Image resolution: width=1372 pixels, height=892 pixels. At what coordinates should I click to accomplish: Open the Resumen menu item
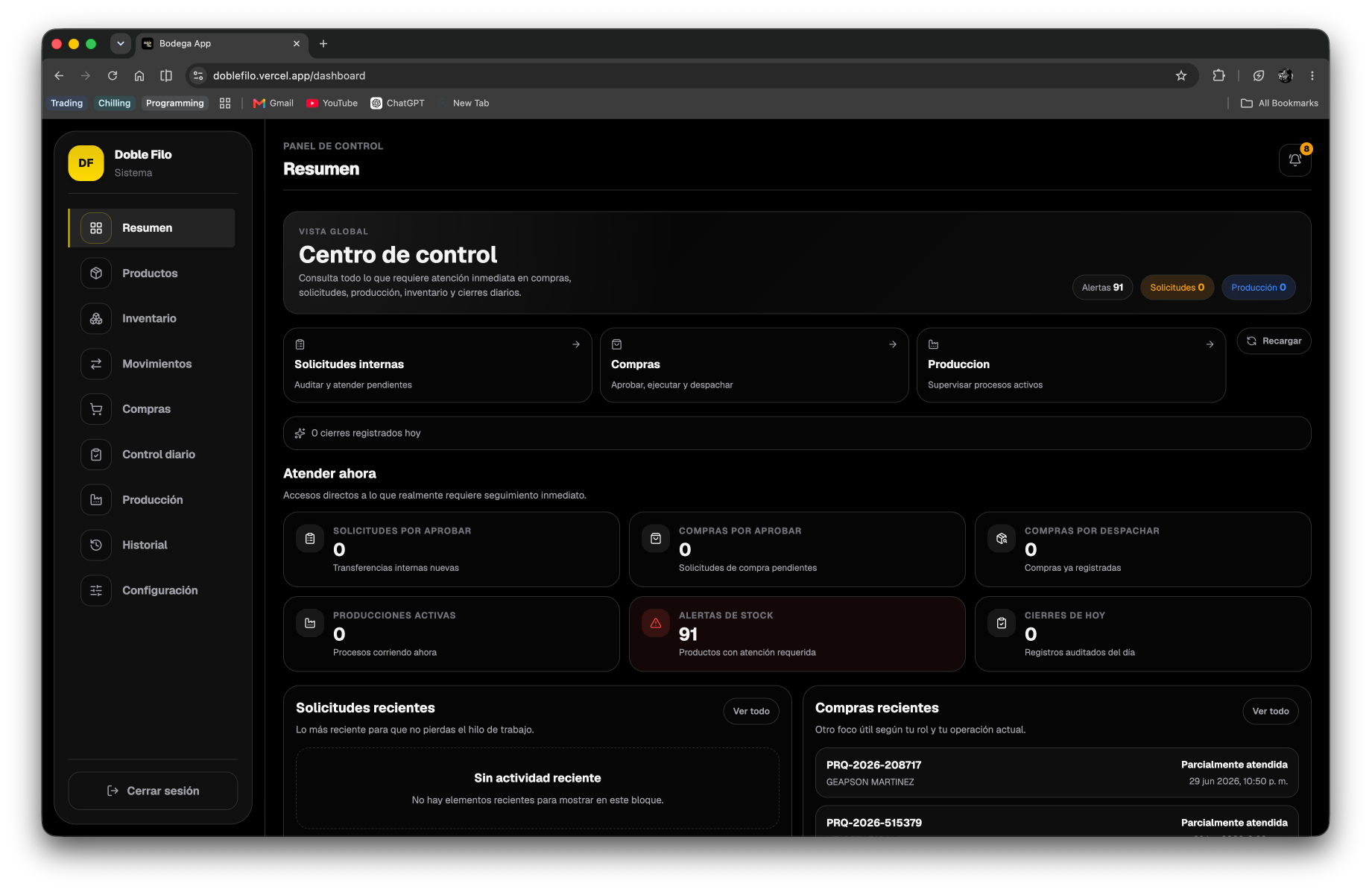[152, 228]
